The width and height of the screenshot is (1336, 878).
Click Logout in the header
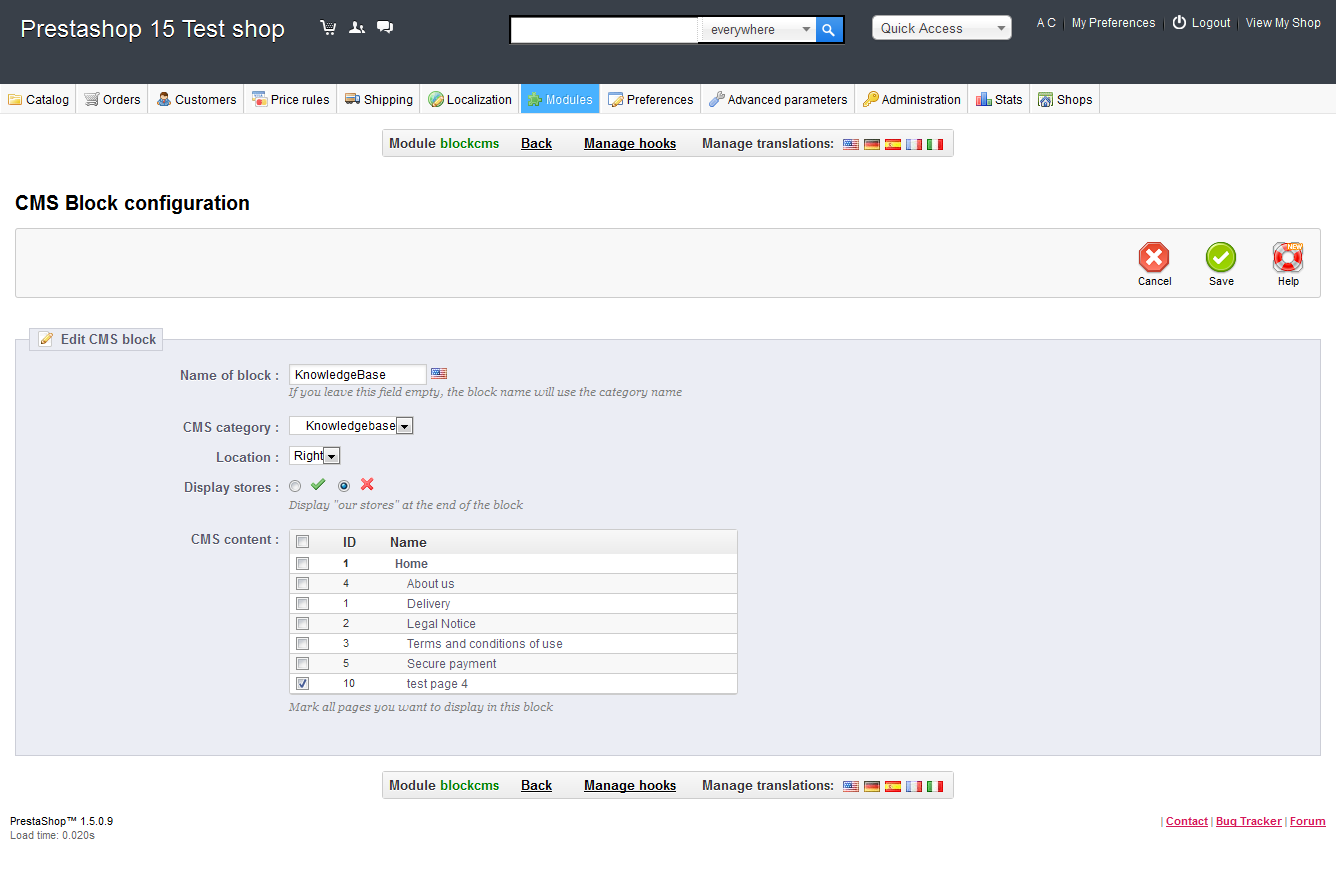pos(1210,23)
